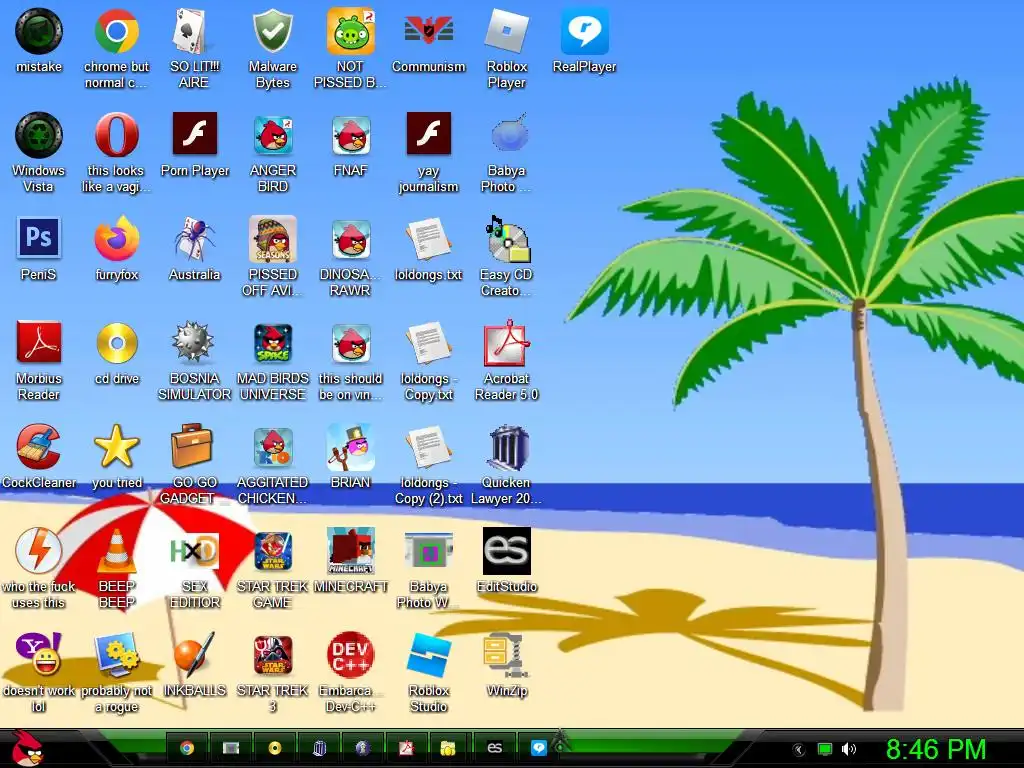The height and width of the screenshot is (768, 1024).
Task: Click the gold disc taskbar button
Action: 275,748
